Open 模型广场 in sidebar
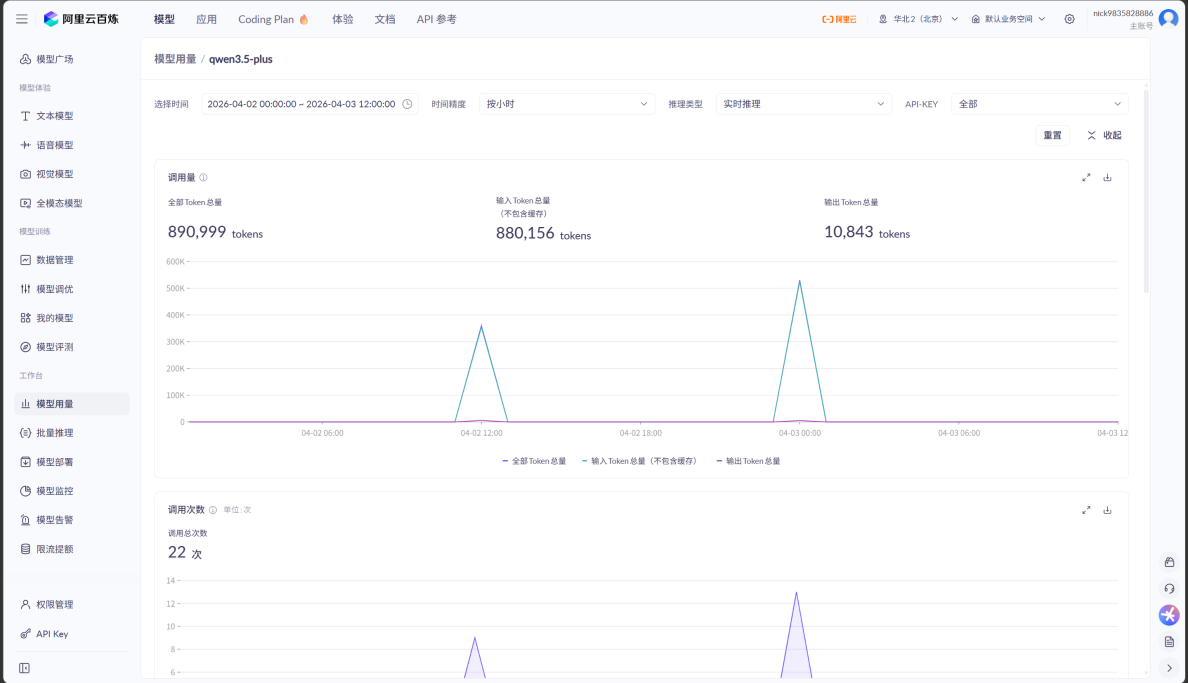Viewport: 1188px width, 683px height. [72, 59]
